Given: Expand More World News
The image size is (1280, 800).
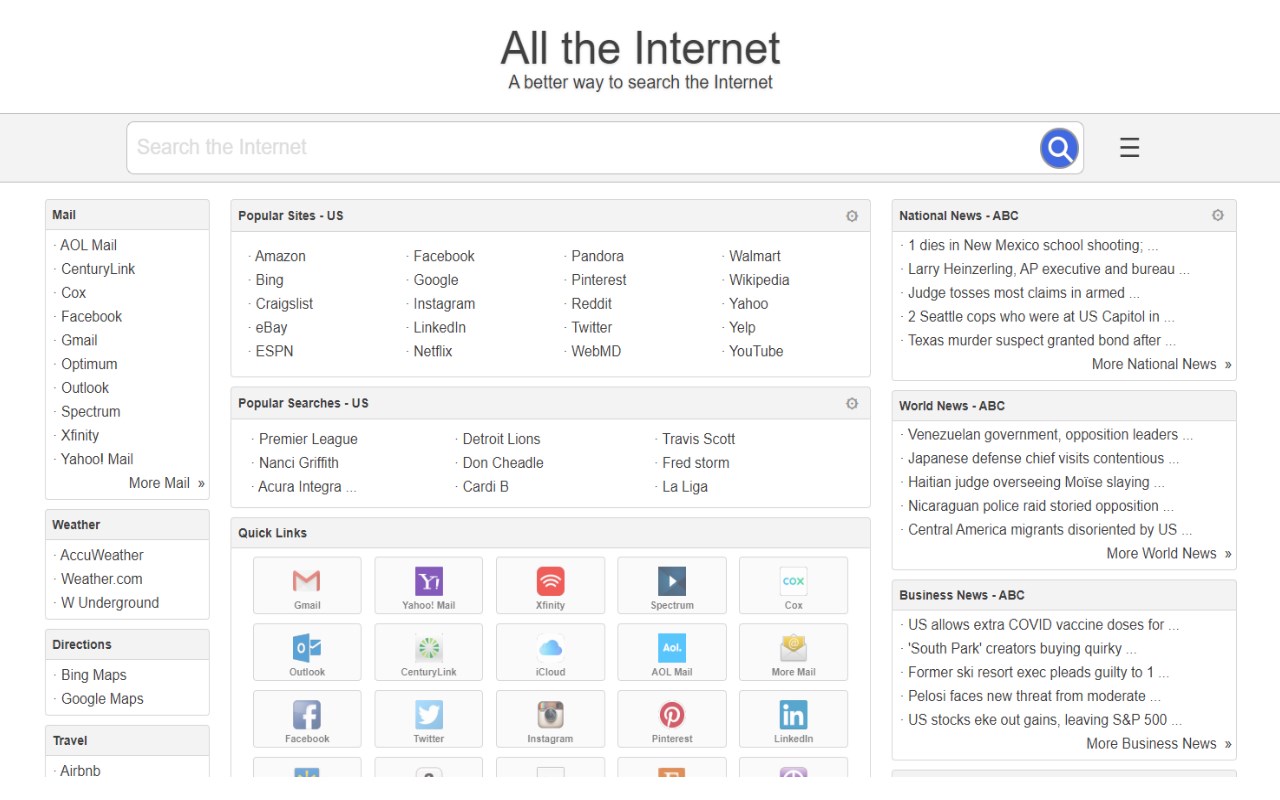Looking at the screenshot, I should (x=1168, y=553).
